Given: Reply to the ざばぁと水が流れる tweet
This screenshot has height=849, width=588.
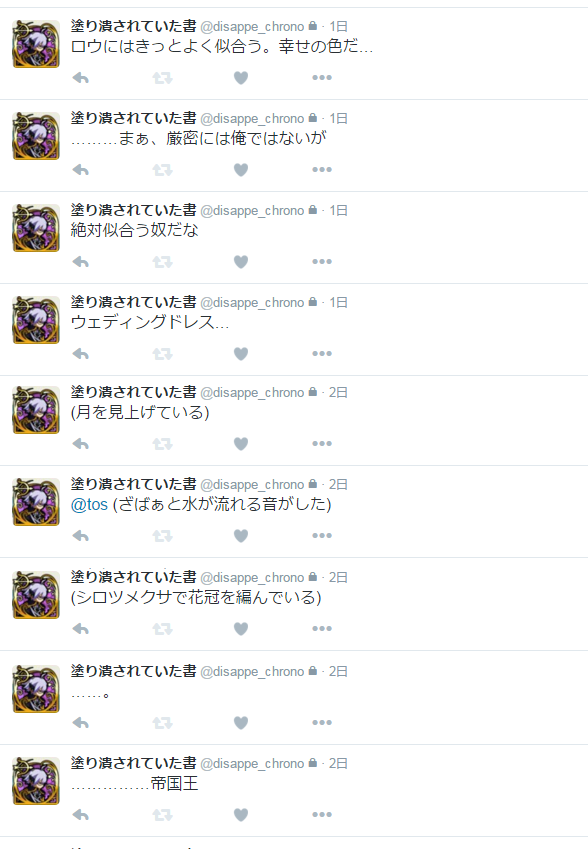Looking at the screenshot, I should click(x=81, y=536).
